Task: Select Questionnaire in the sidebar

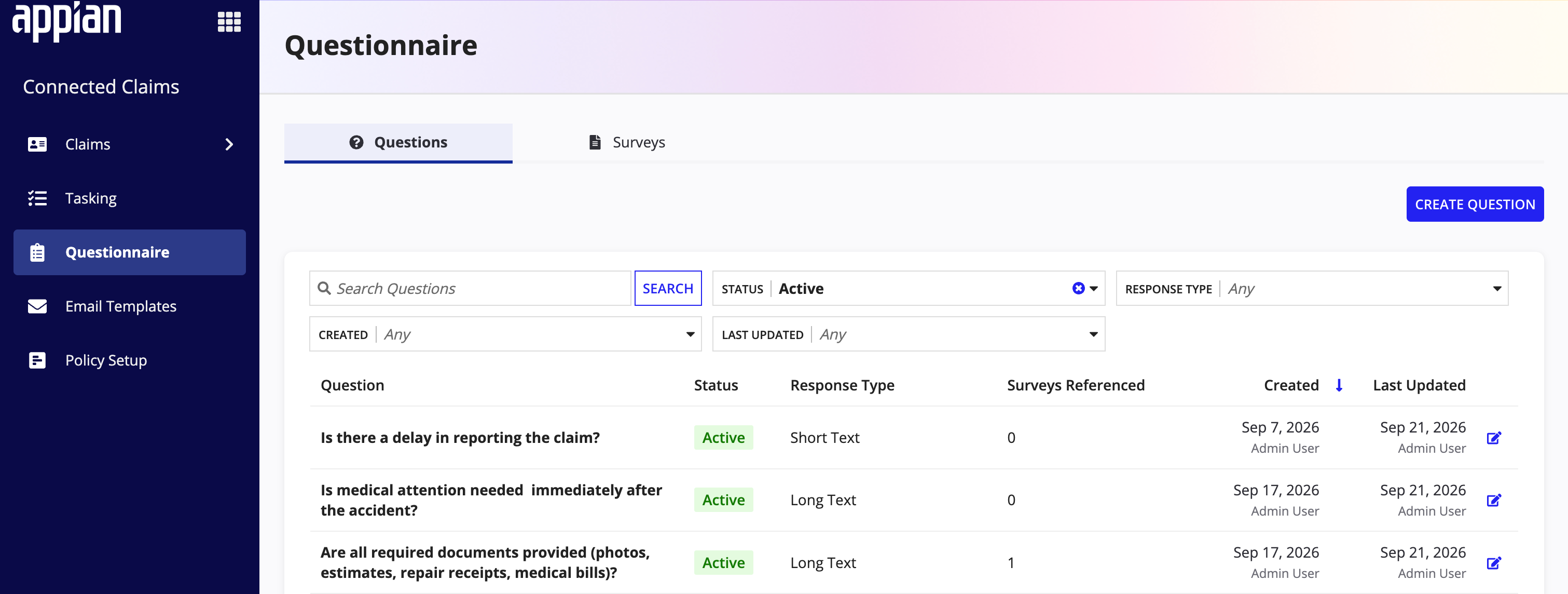Action: (130, 252)
